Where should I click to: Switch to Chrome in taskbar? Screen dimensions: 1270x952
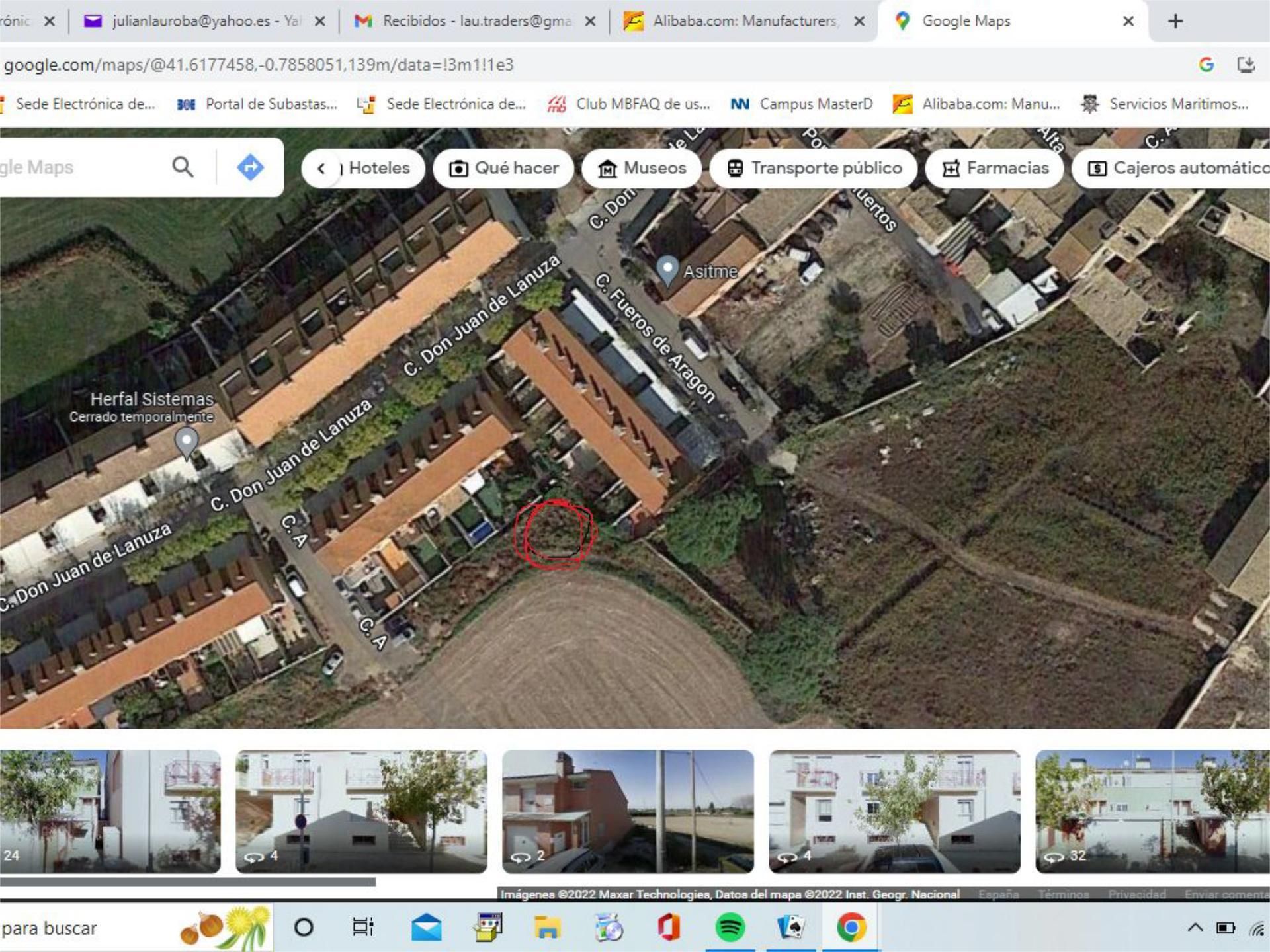click(x=851, y=928)
